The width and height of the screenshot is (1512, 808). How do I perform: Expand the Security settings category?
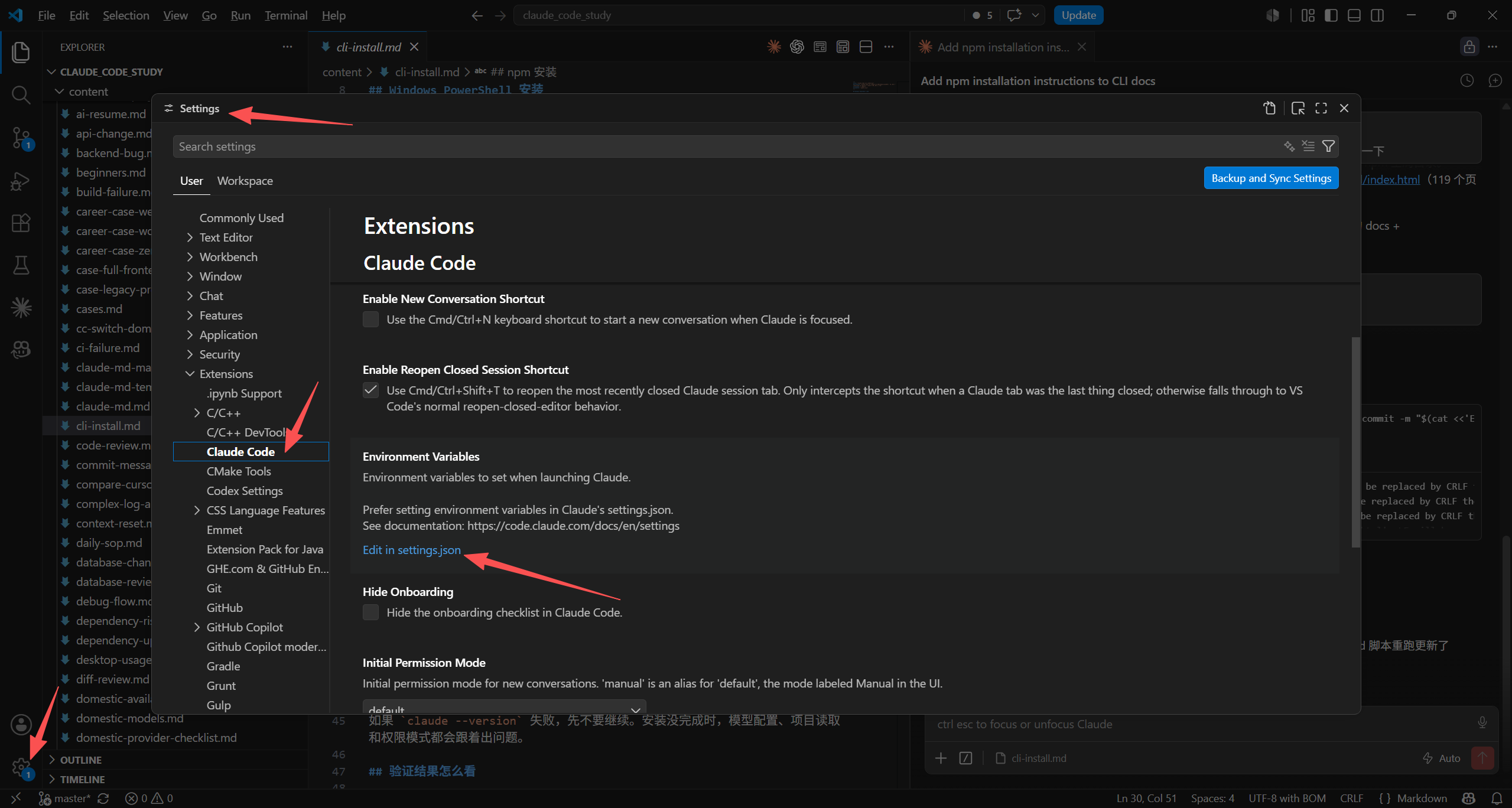click(190, 354)
